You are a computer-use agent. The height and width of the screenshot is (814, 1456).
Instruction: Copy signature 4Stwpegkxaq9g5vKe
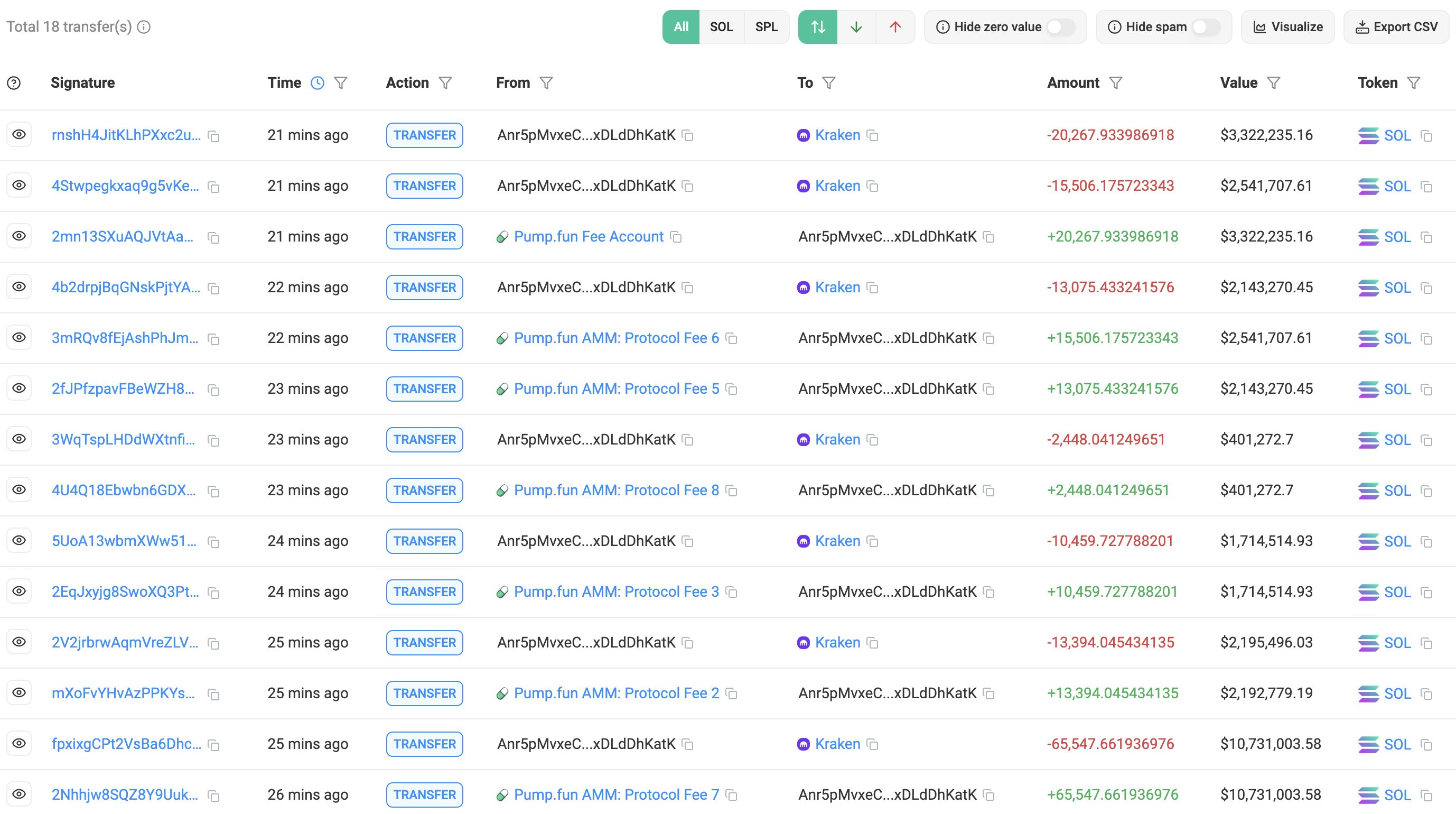pos(213,187)
